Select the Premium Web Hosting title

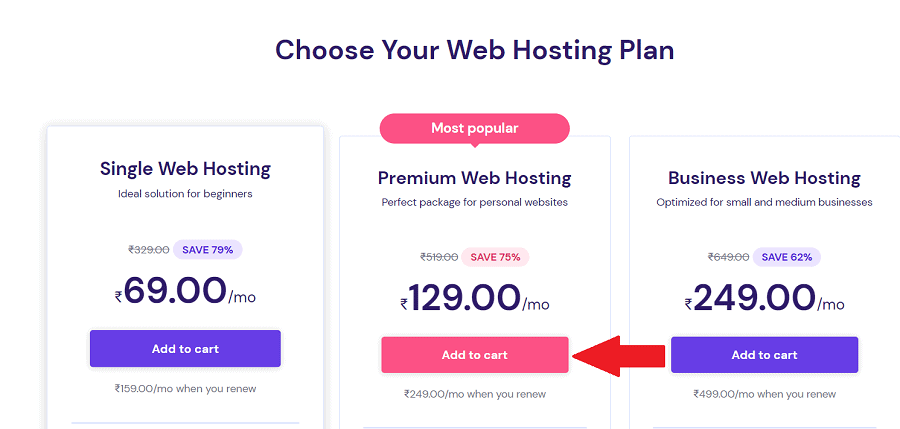pos(475,178)
